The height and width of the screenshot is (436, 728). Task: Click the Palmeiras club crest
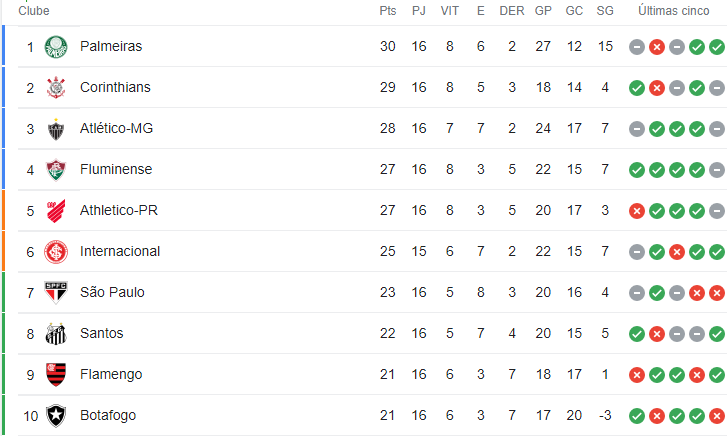pyautogui.click(x=56, y=47)
